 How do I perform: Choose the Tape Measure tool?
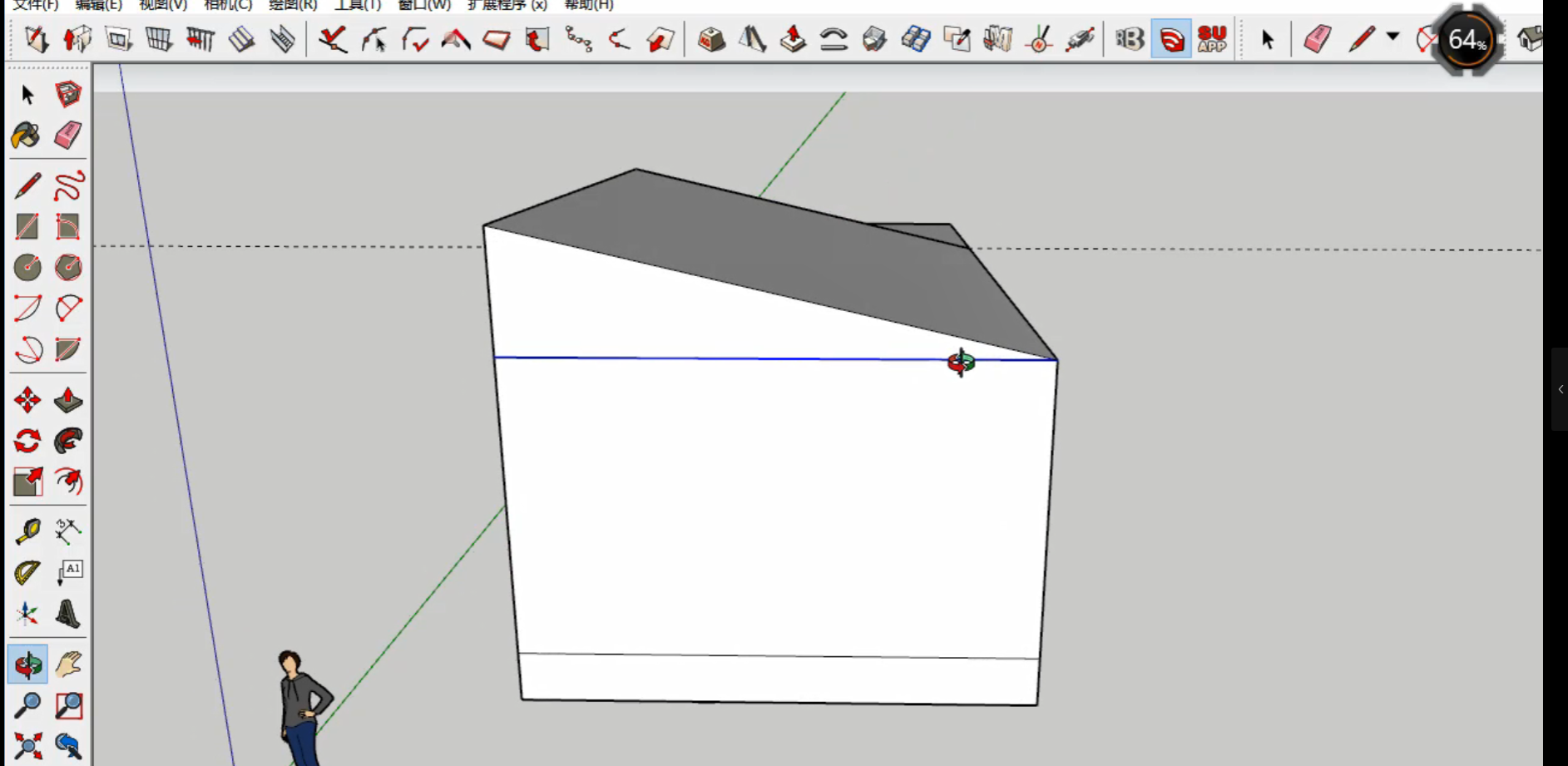click(x=27, y=531)
